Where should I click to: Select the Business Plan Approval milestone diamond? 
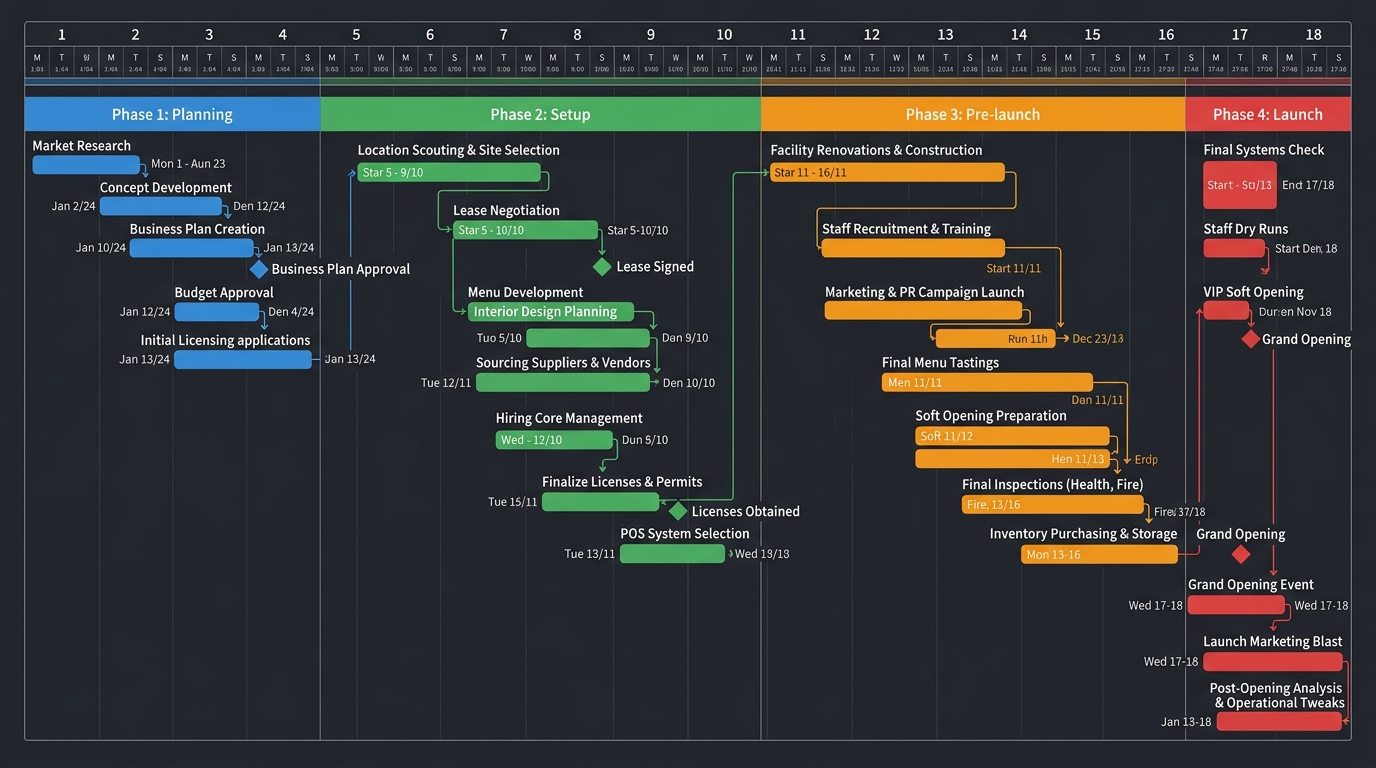pos(258,268)
